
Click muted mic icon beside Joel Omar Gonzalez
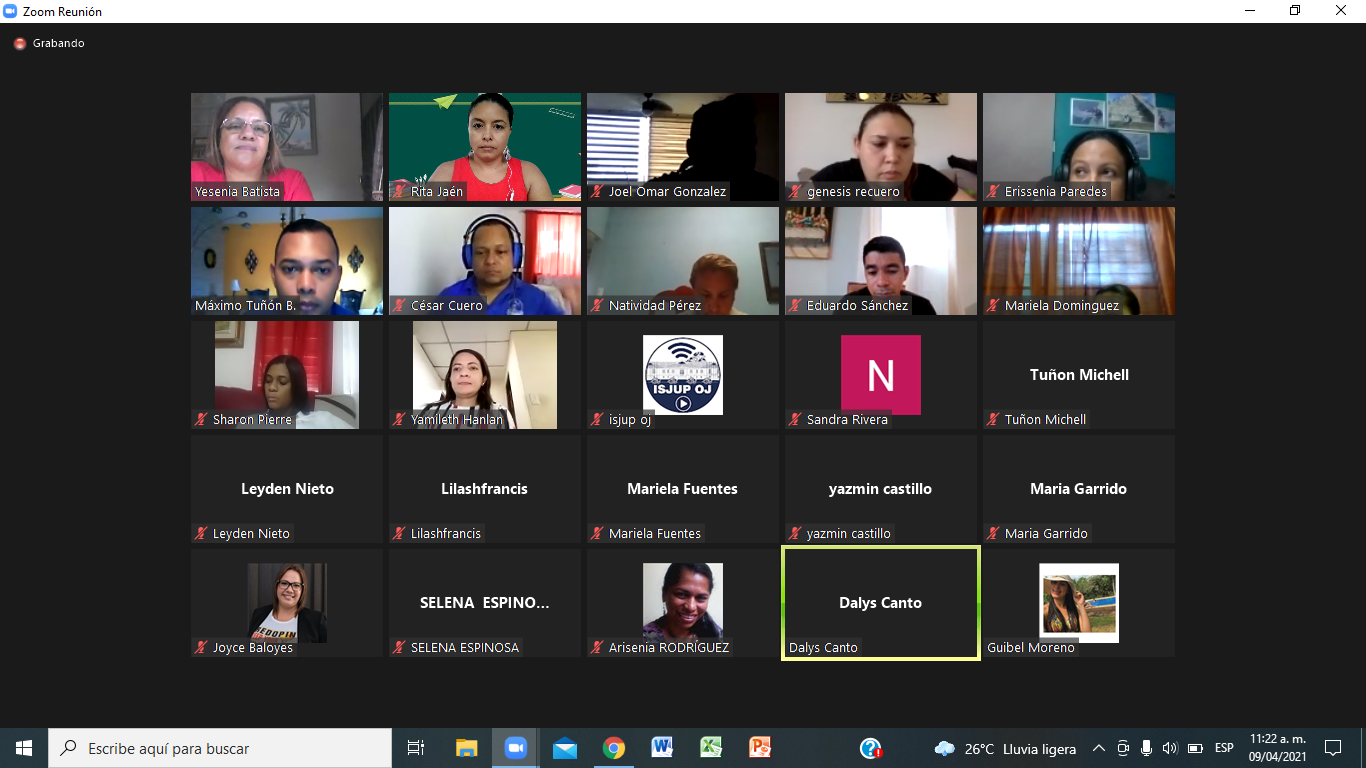point(598,191)
